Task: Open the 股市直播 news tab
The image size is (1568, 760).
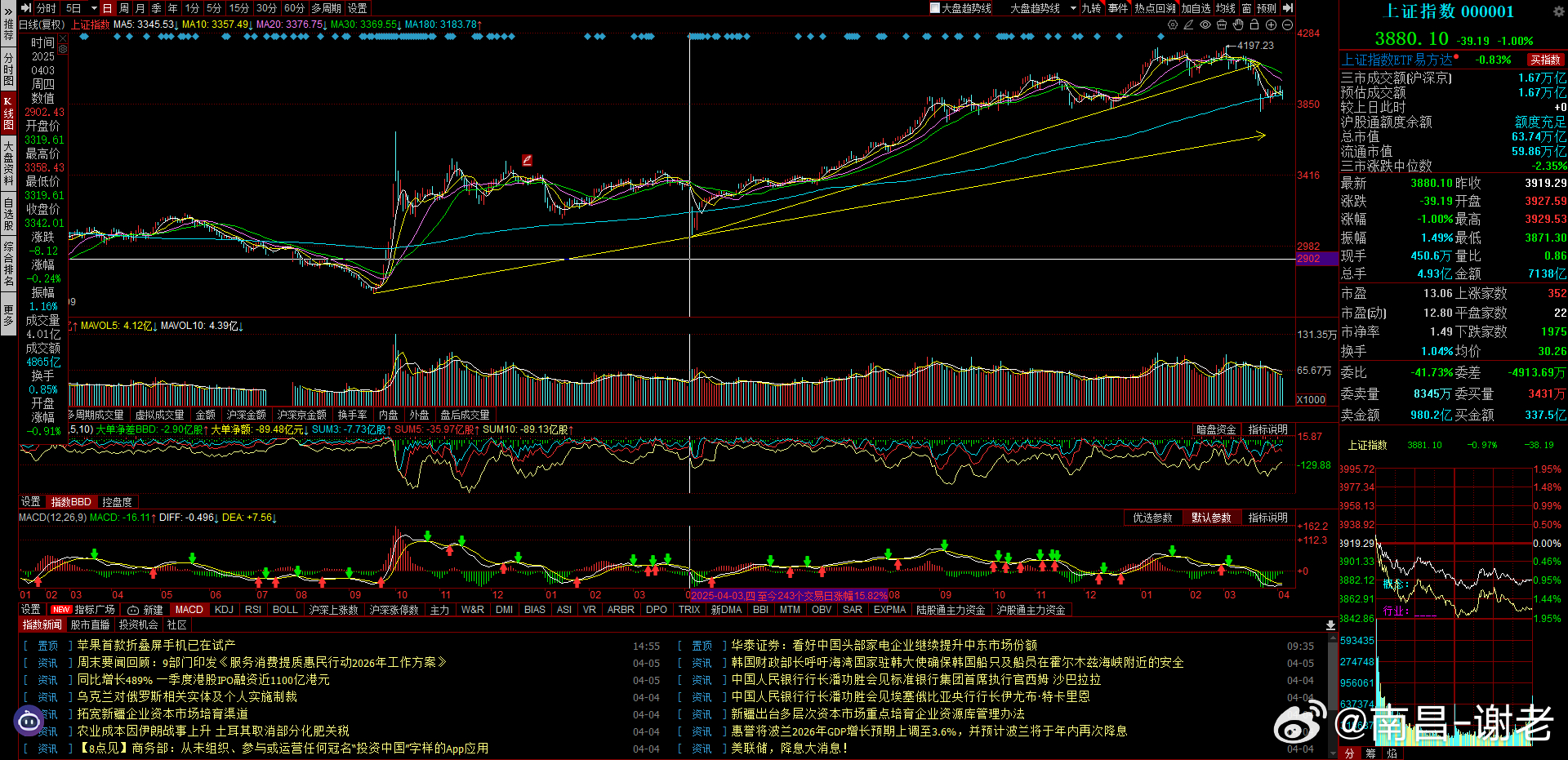Action: pyautogui.click(x=90, y=625)
